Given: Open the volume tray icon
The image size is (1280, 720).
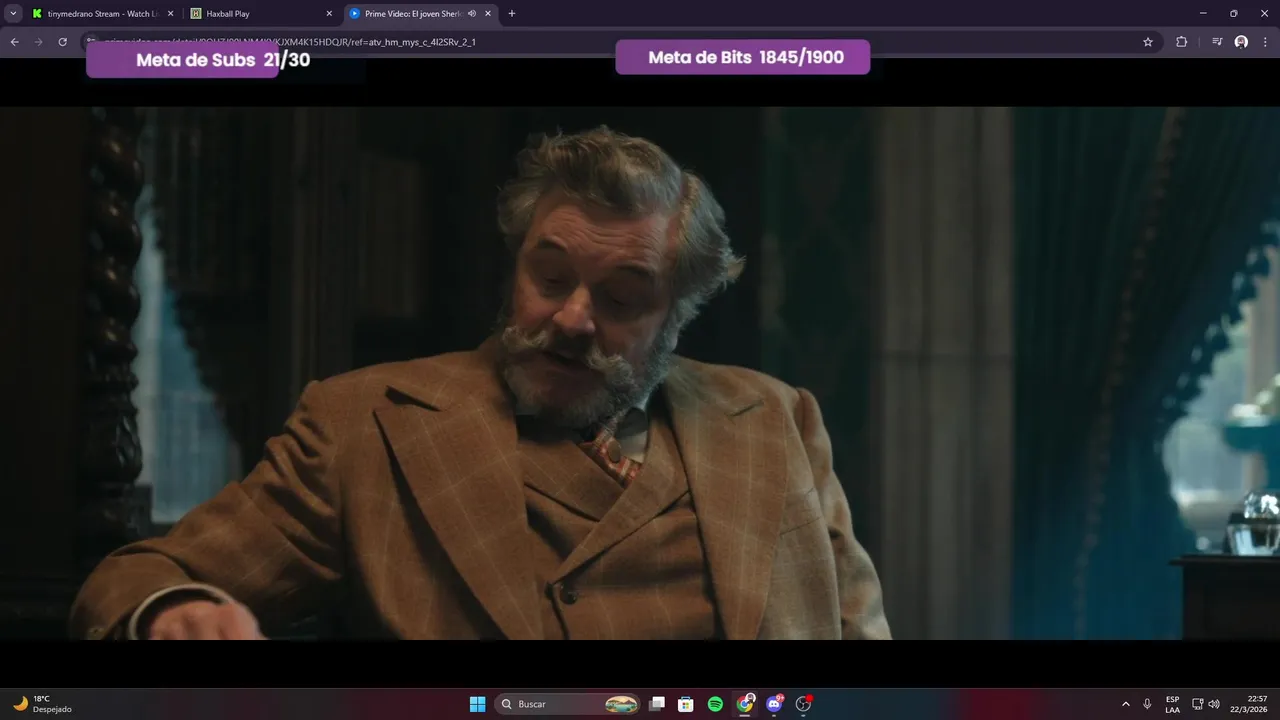Looking at the screenshot, I should point(1214,704).
